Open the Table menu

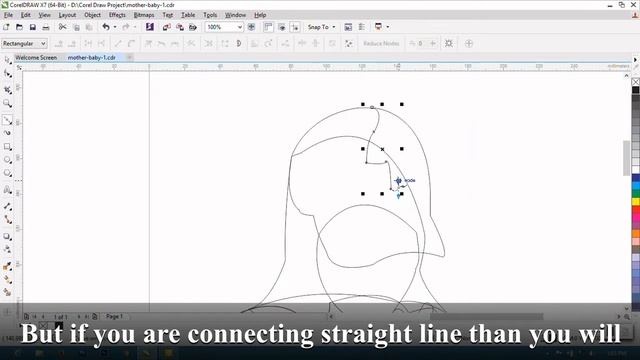188,15
